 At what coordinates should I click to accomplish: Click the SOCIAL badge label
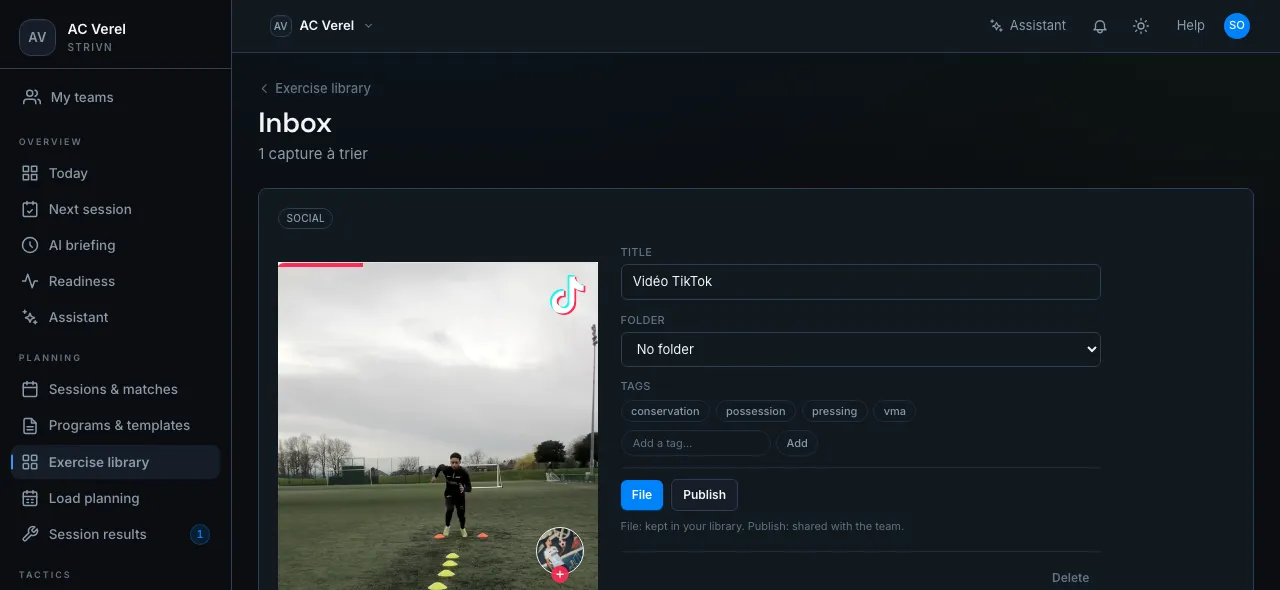click(x=305, y=218)
